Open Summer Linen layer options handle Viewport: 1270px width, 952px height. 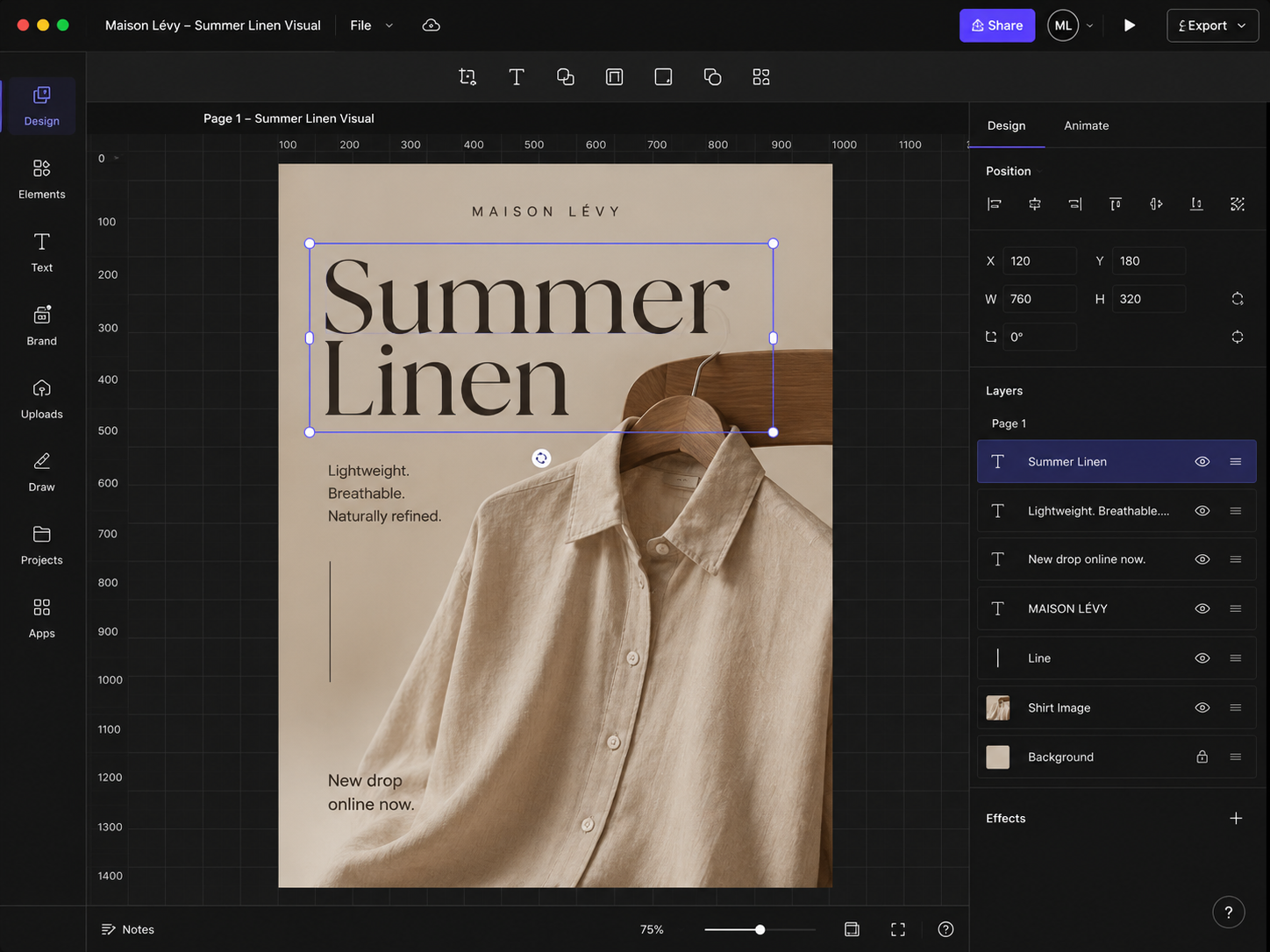(1236, 461)
